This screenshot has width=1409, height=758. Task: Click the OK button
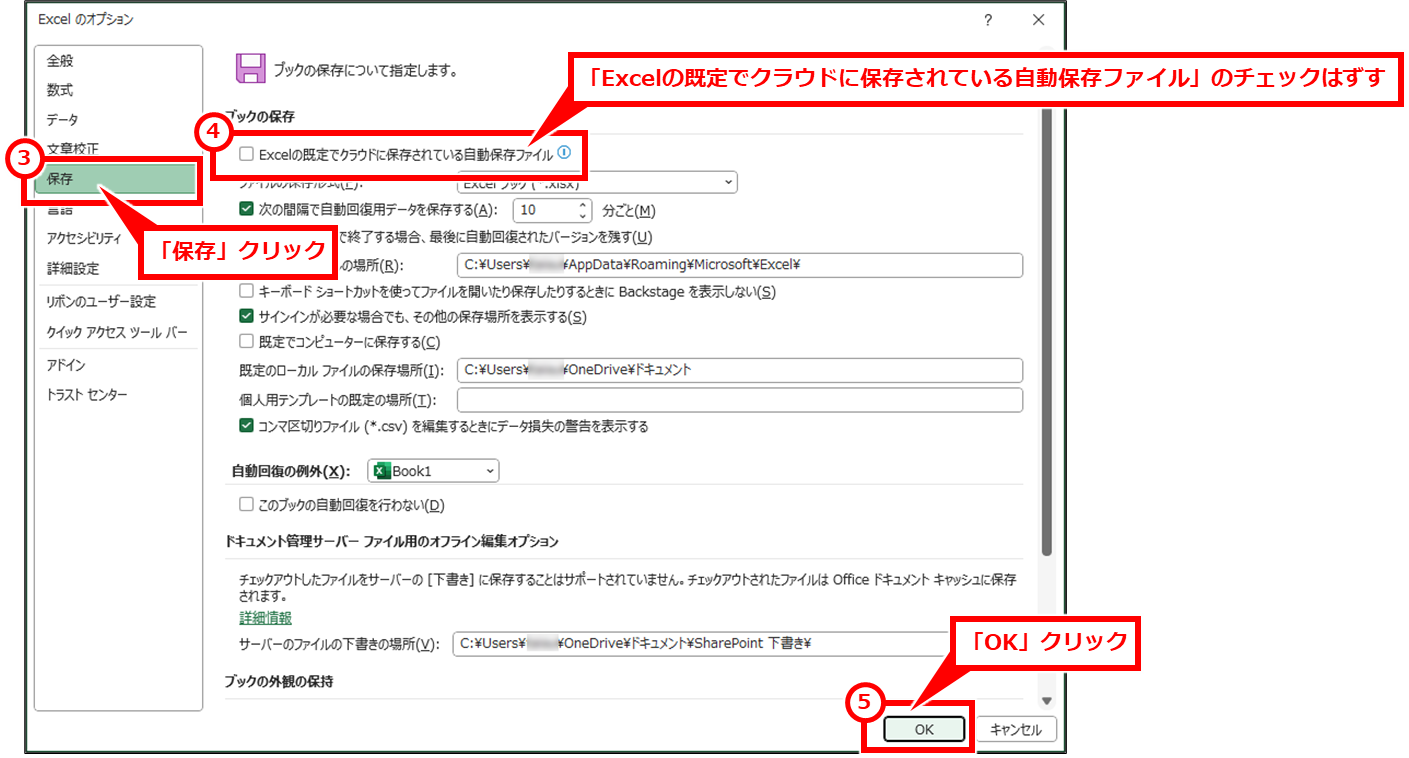pos(924,730)
